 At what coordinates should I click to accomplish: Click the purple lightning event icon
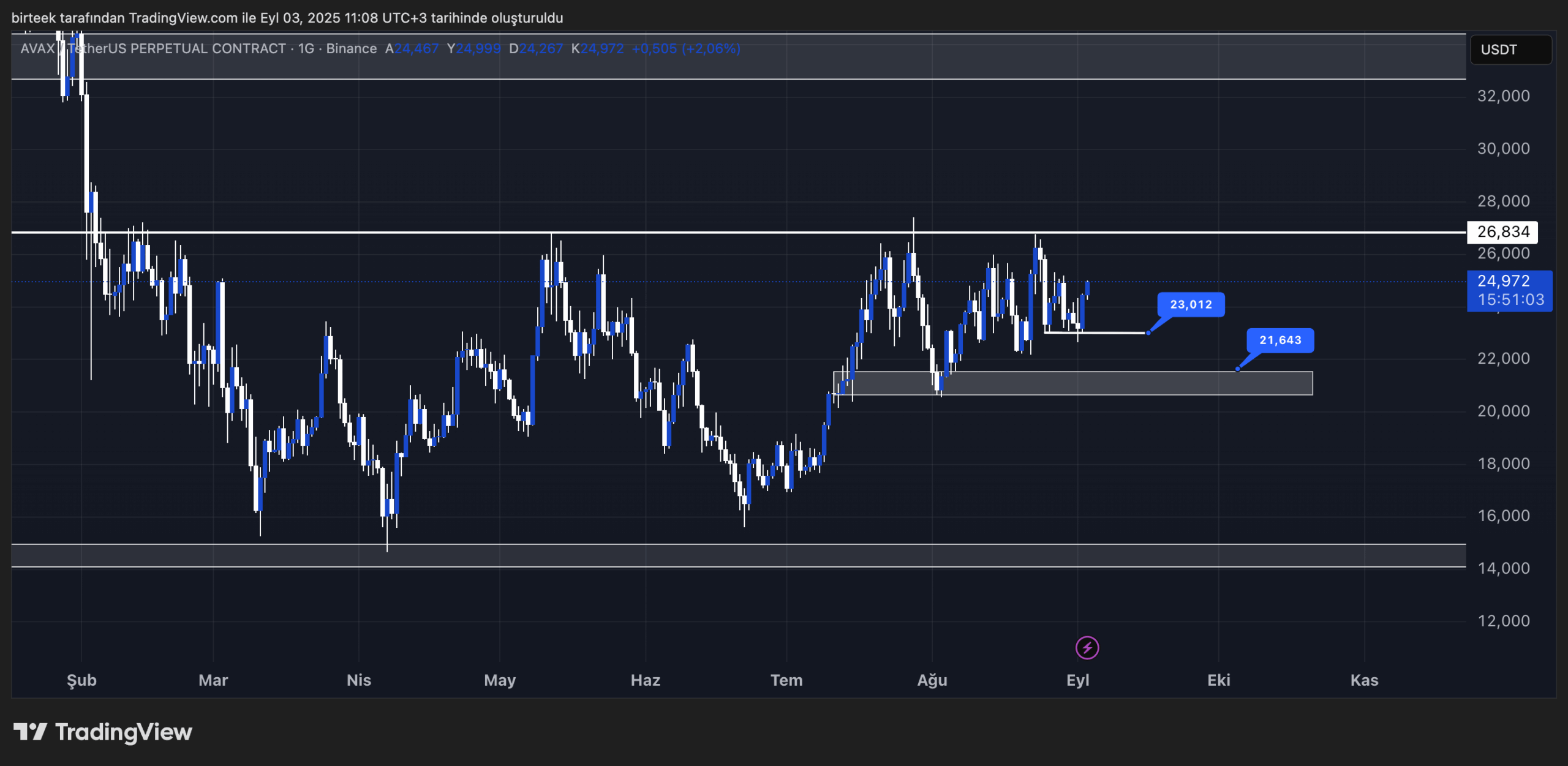[1087, 647]
